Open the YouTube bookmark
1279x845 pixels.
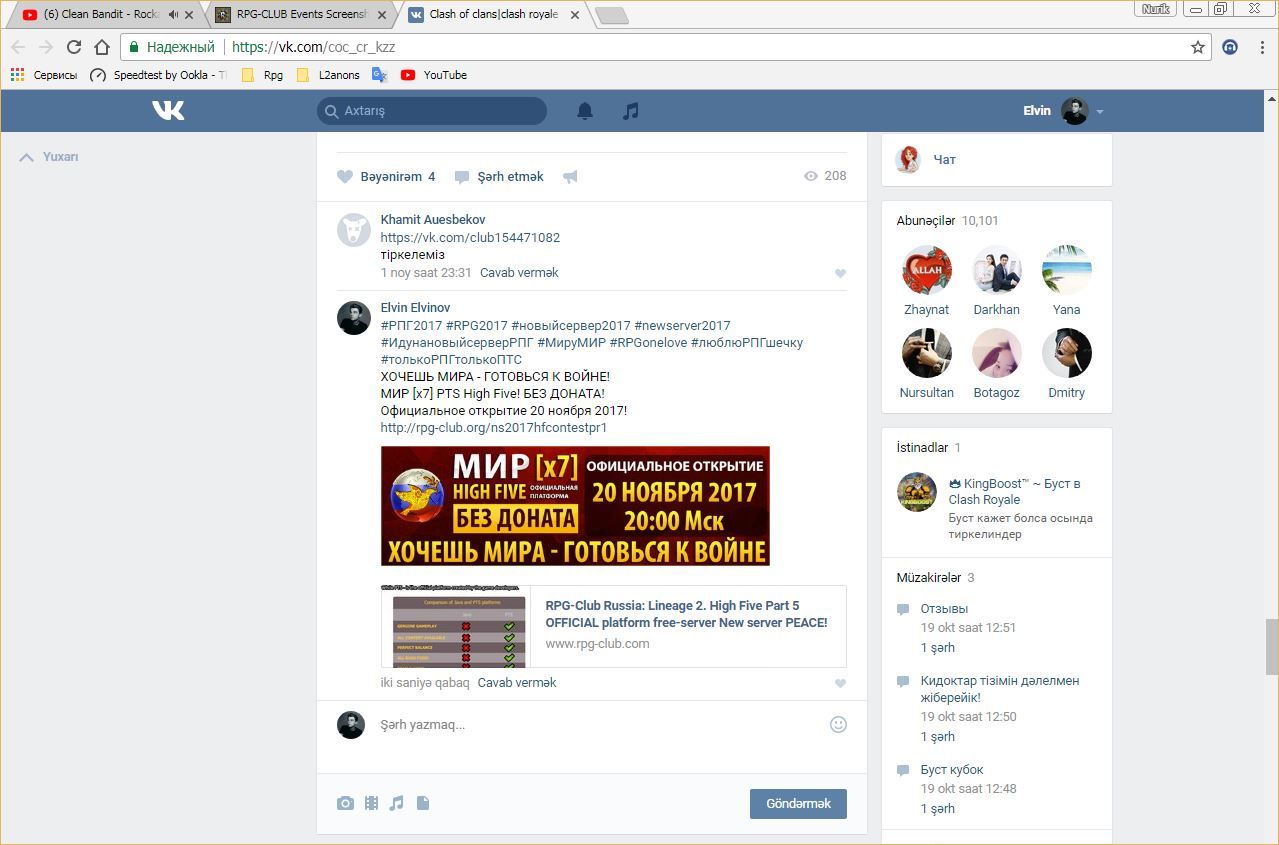coord(434,75)
